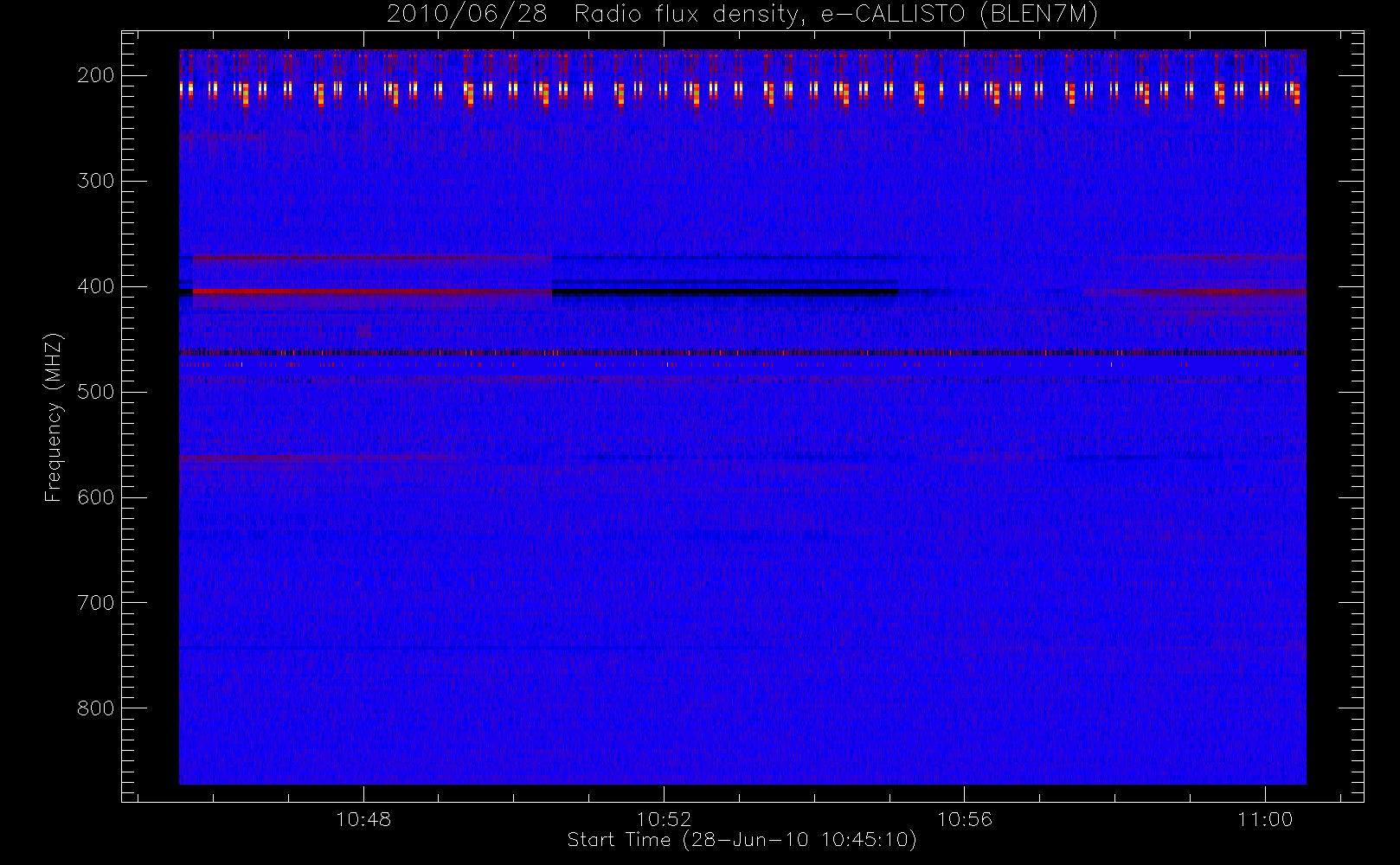Click the 300 frequency tick label
Image resolution: width=1400 pixels, height=865 pixels.
coord(96,181)
